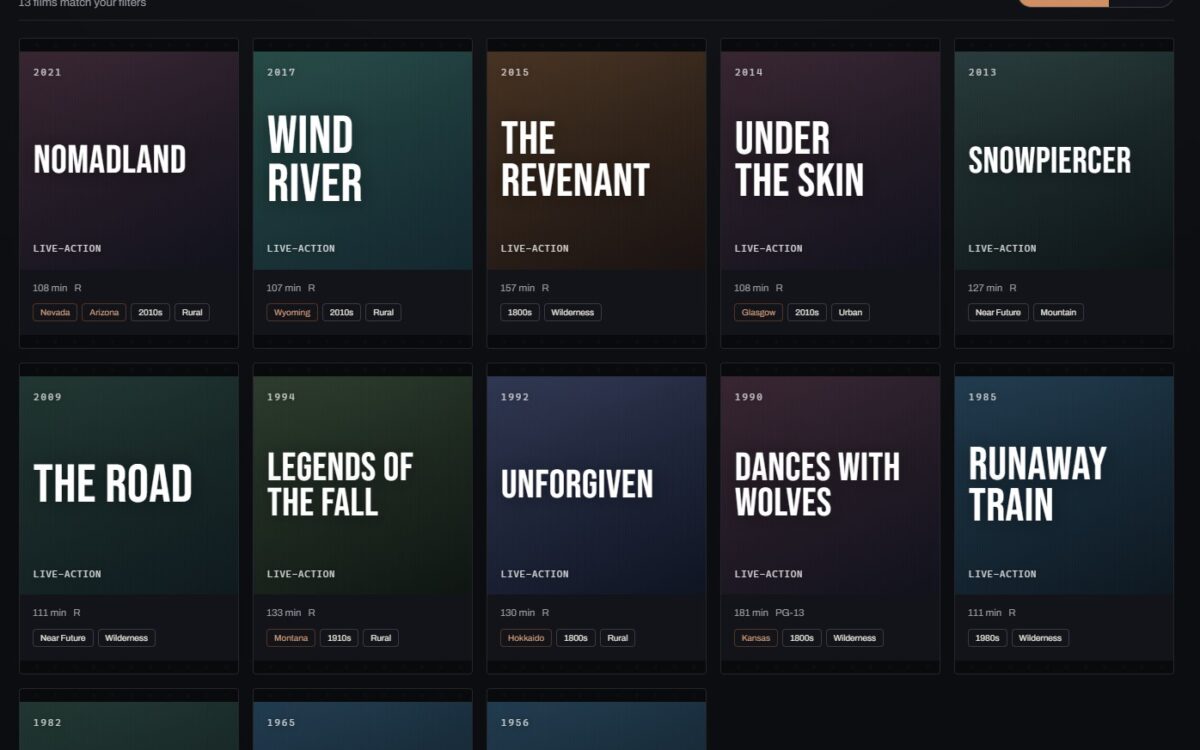Screen dimensions: 1200x750
Task: Click the 2010s tag under Wind River
Action: click(341, 312)
